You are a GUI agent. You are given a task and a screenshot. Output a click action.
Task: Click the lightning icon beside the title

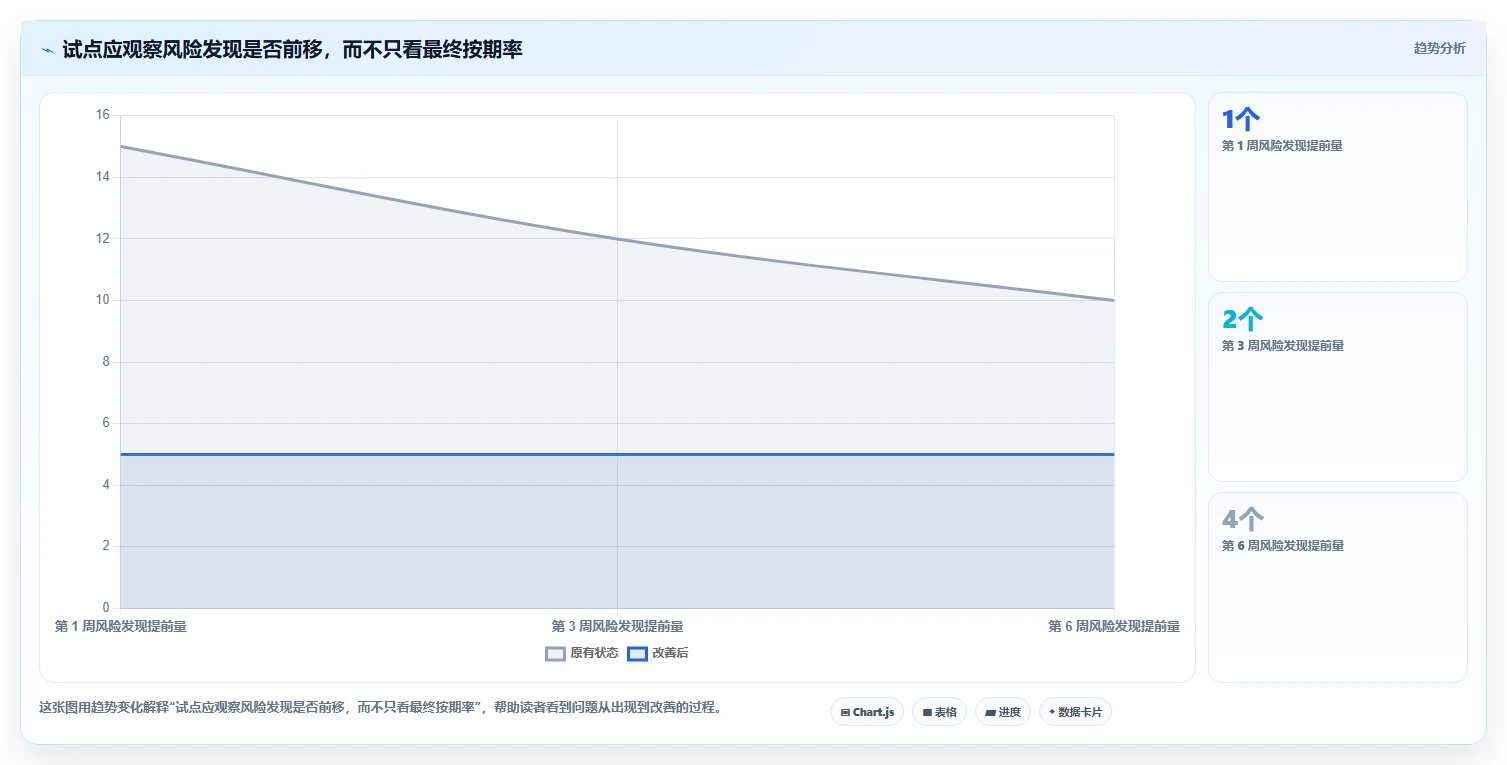point(47,50)
